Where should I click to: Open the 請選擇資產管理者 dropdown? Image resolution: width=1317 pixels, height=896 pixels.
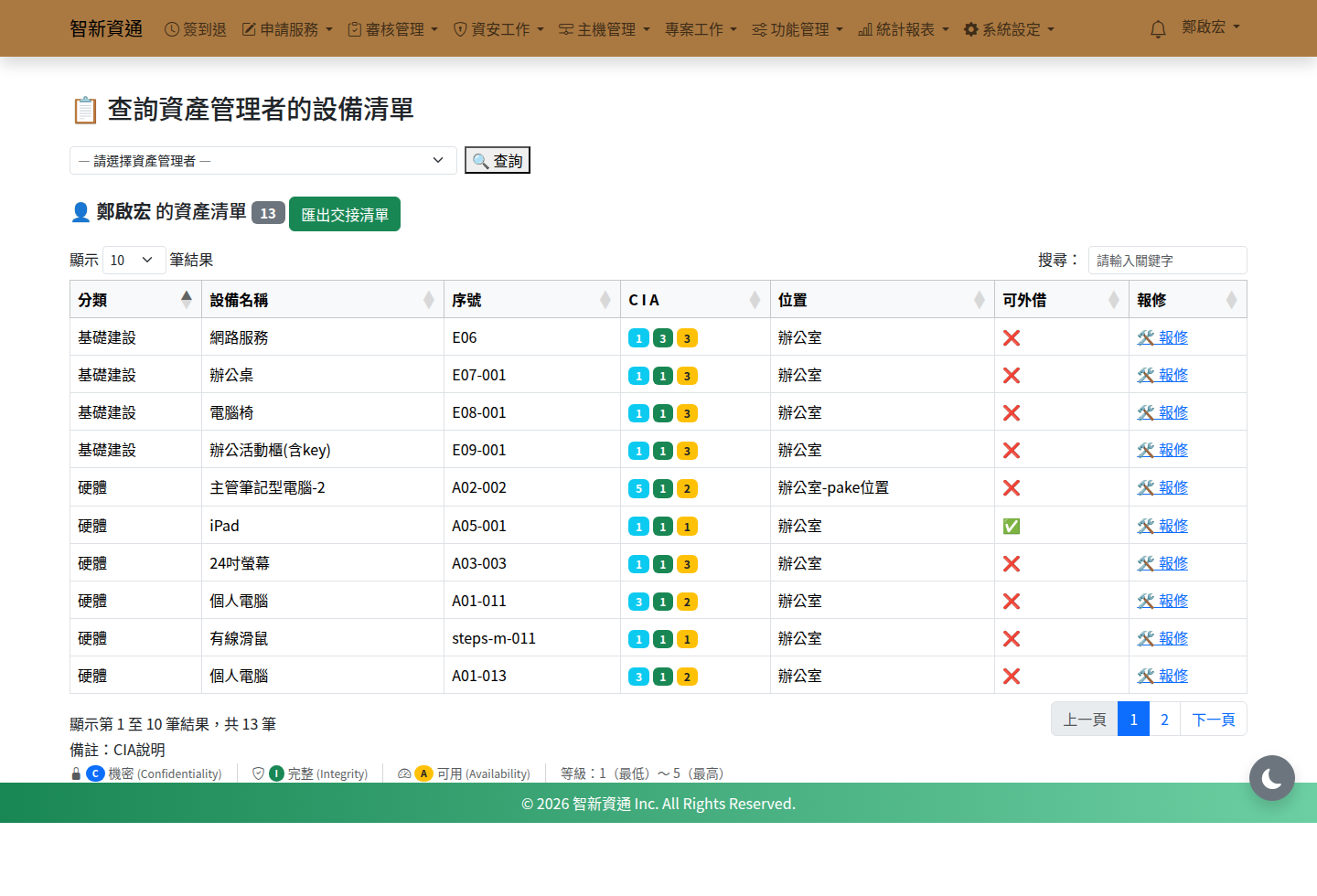[263, 161]
